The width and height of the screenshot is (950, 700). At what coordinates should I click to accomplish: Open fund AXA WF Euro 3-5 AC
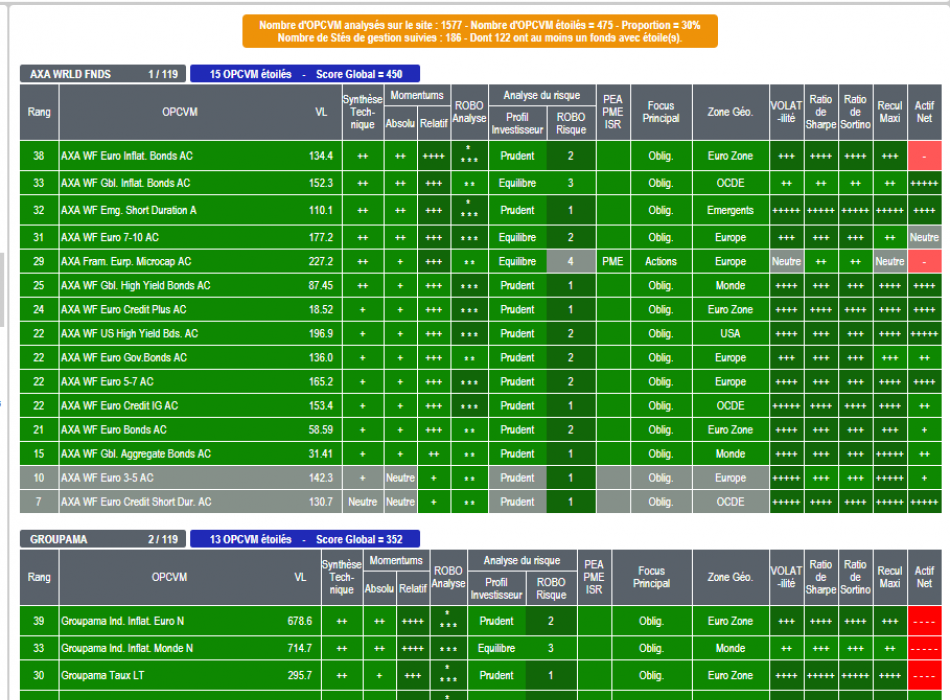pos(108,478)
